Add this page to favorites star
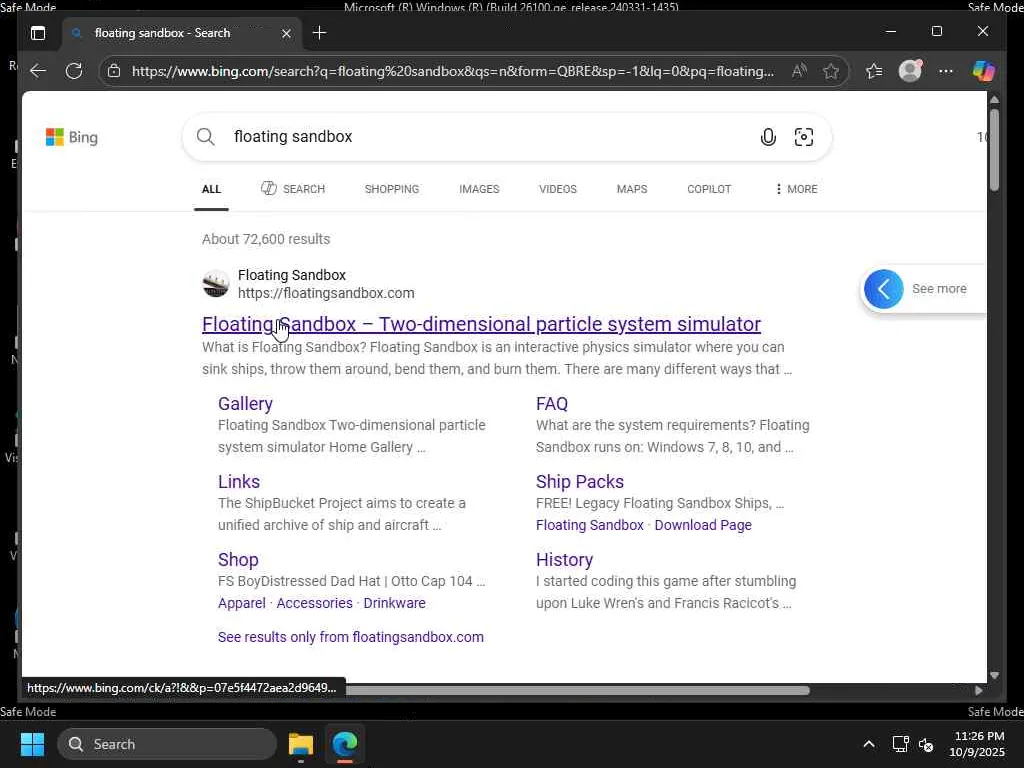Screen dimensions: 1024x768 click(x=831, y=71)
